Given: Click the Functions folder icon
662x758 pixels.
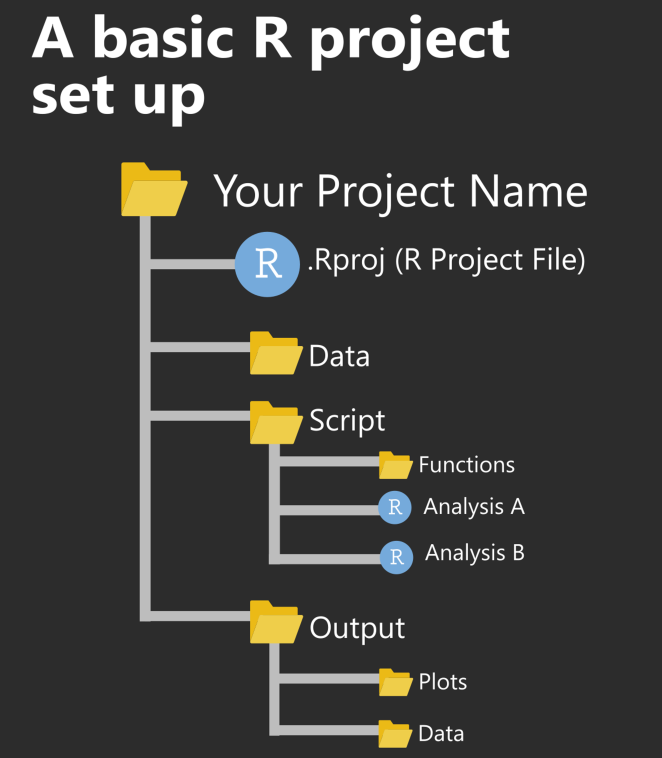Looking at the screenshot, I should point(395,465).
